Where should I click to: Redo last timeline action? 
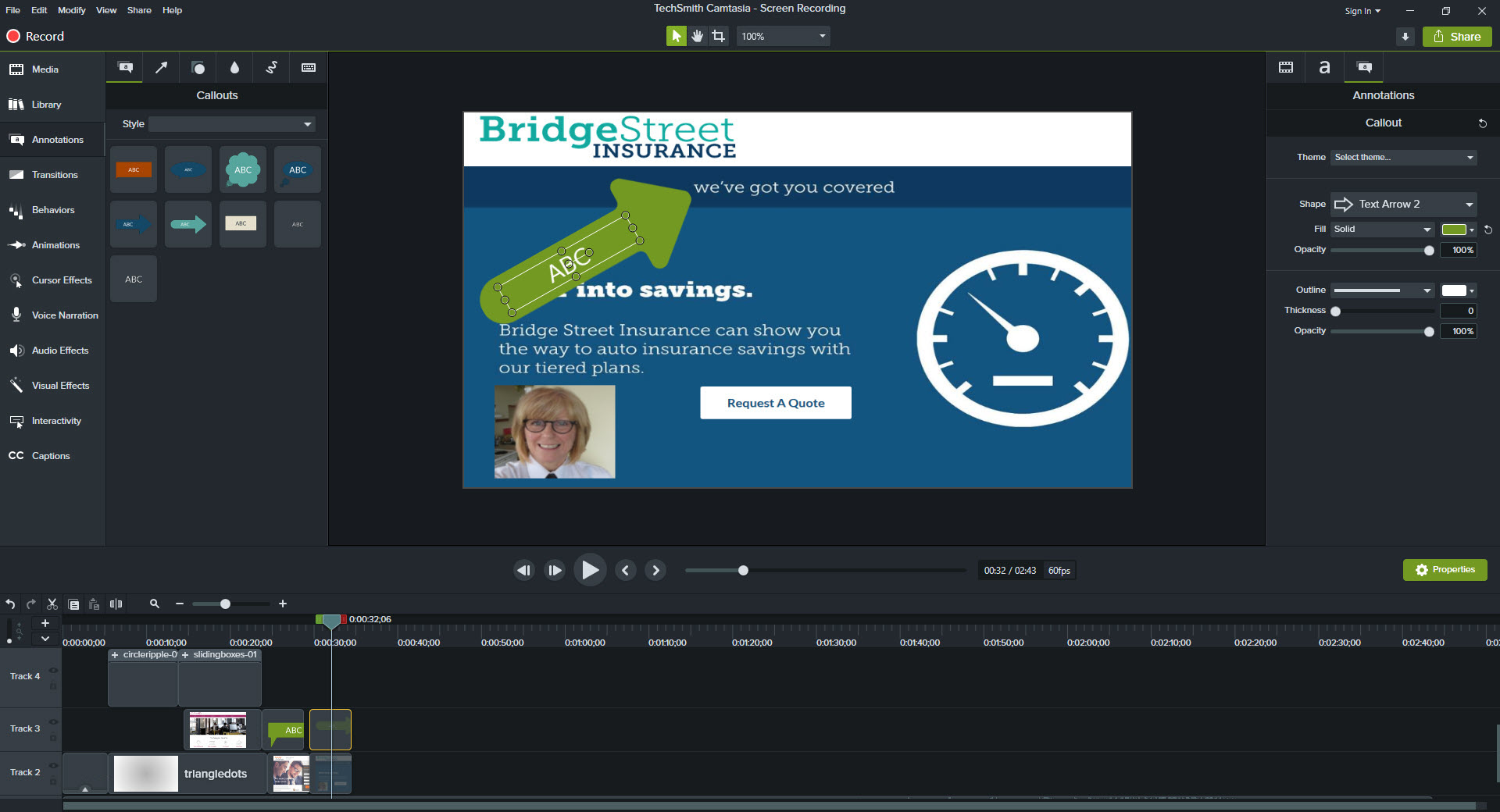[31, 604]
